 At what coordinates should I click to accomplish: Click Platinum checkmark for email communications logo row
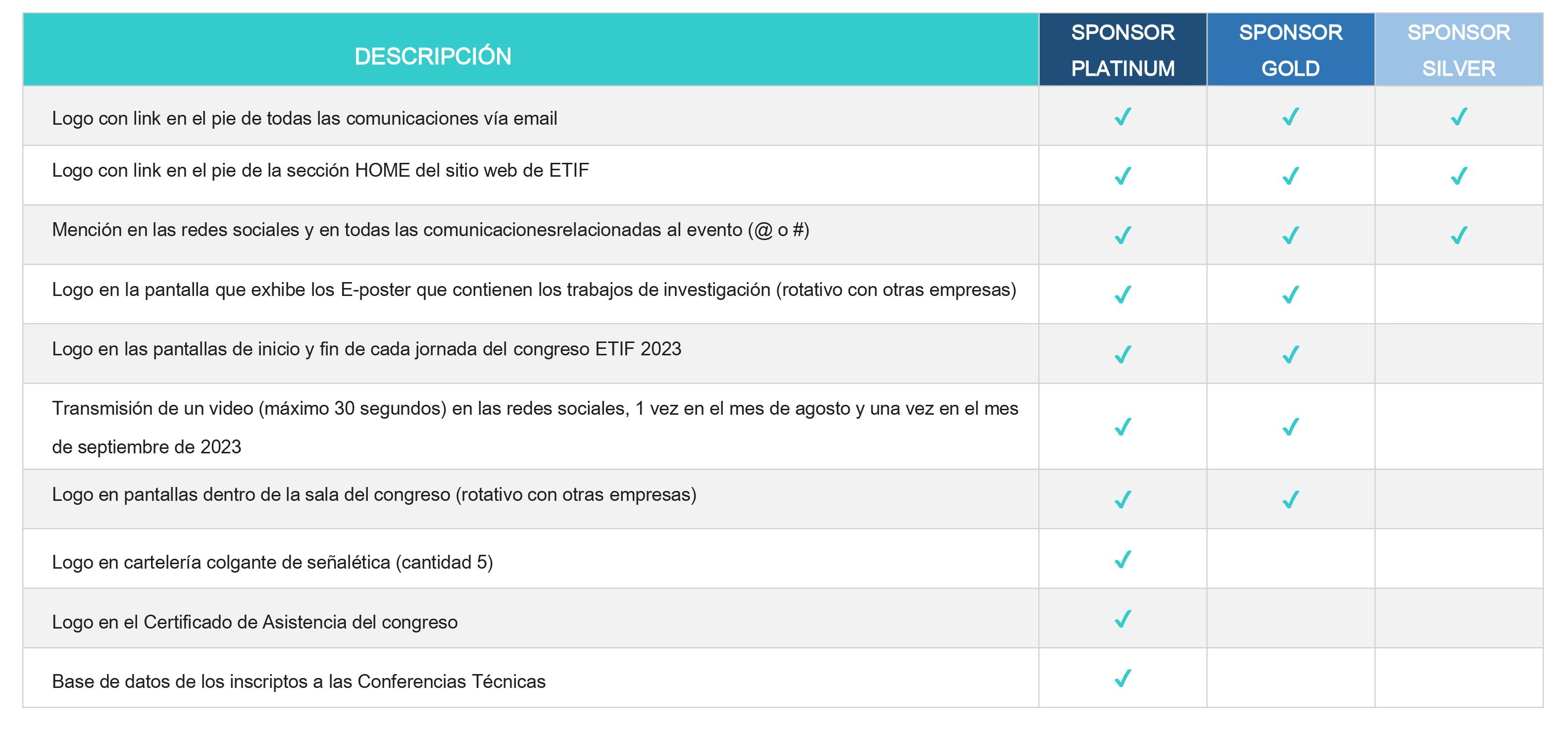click(1122, 116)
